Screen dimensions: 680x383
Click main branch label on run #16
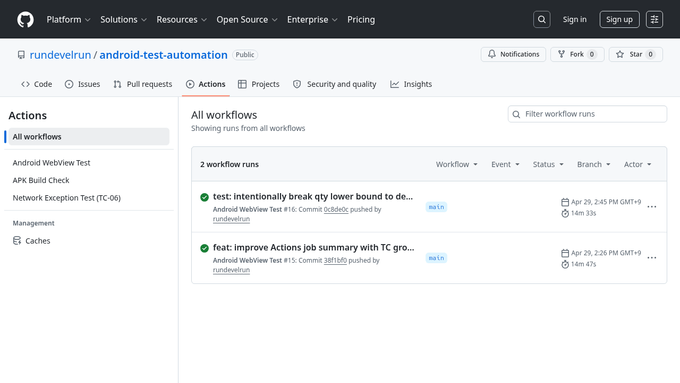[x=436, y=207]
